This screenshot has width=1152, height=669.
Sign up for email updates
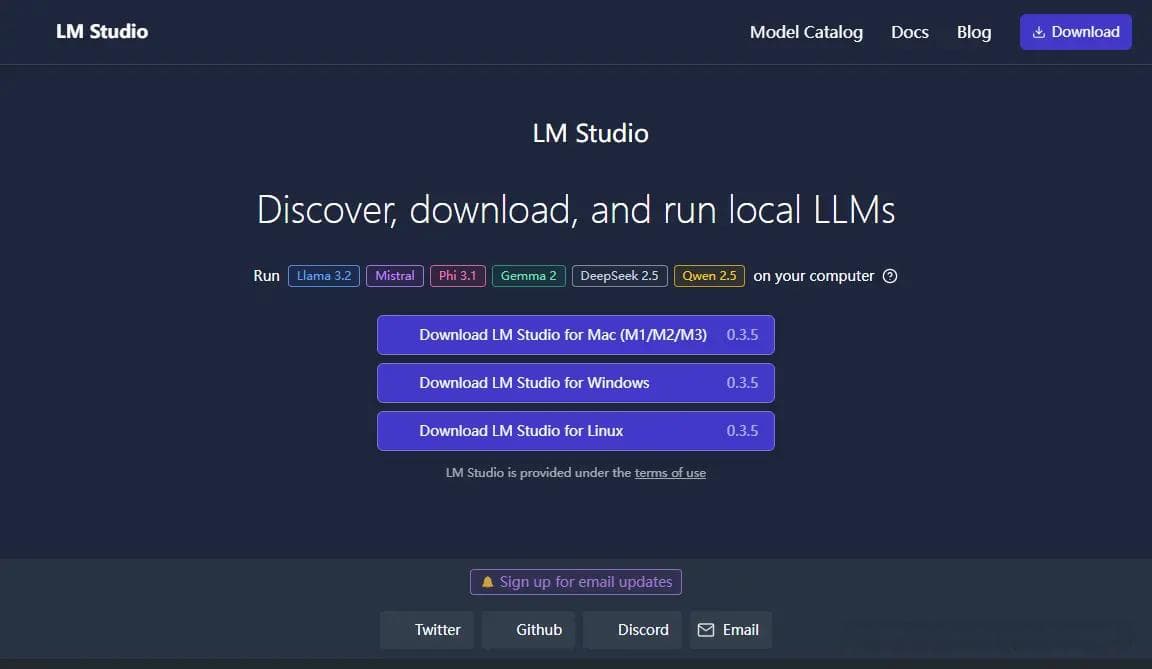576,582
